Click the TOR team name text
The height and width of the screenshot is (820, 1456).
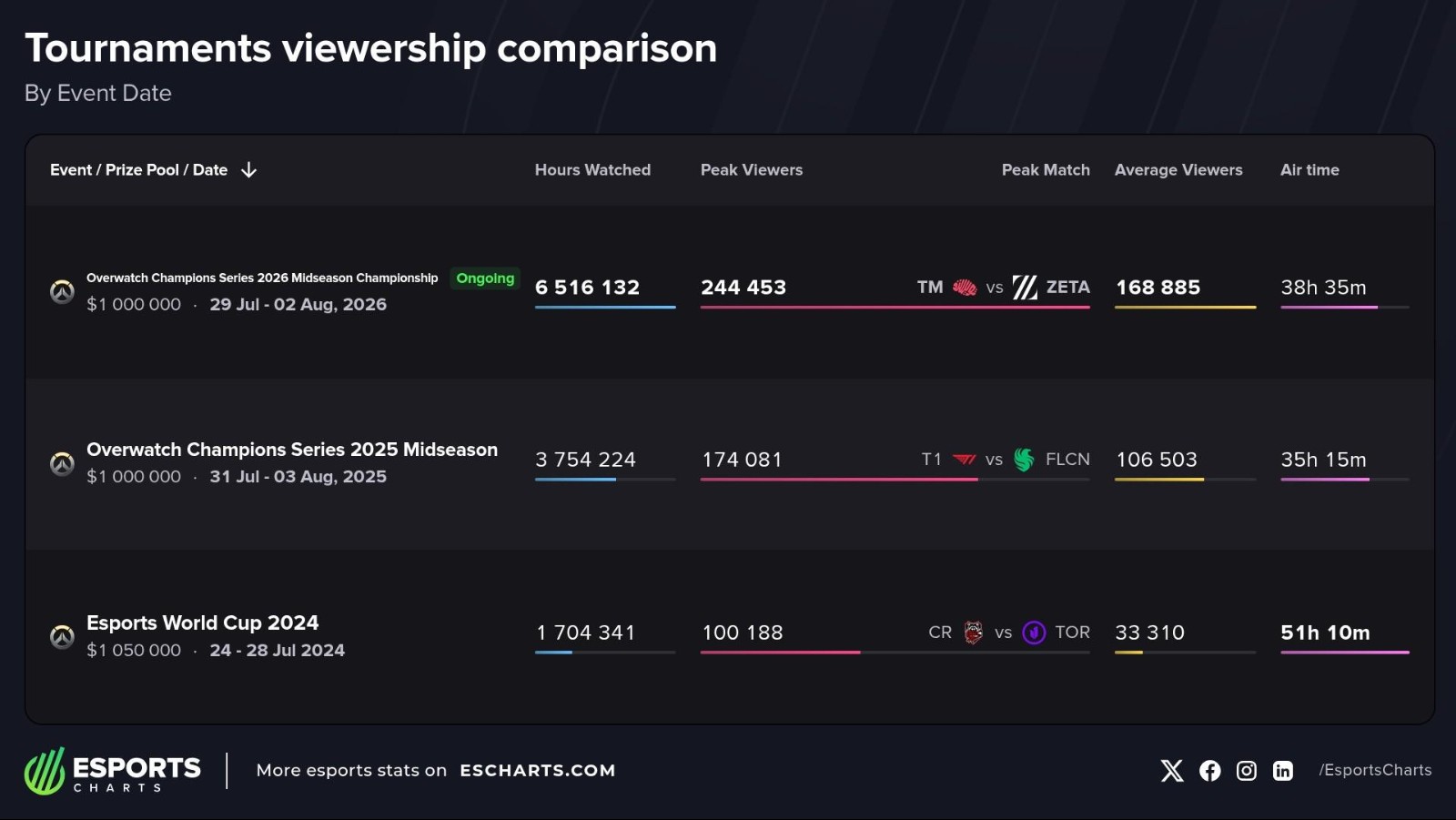(1073, 633)
